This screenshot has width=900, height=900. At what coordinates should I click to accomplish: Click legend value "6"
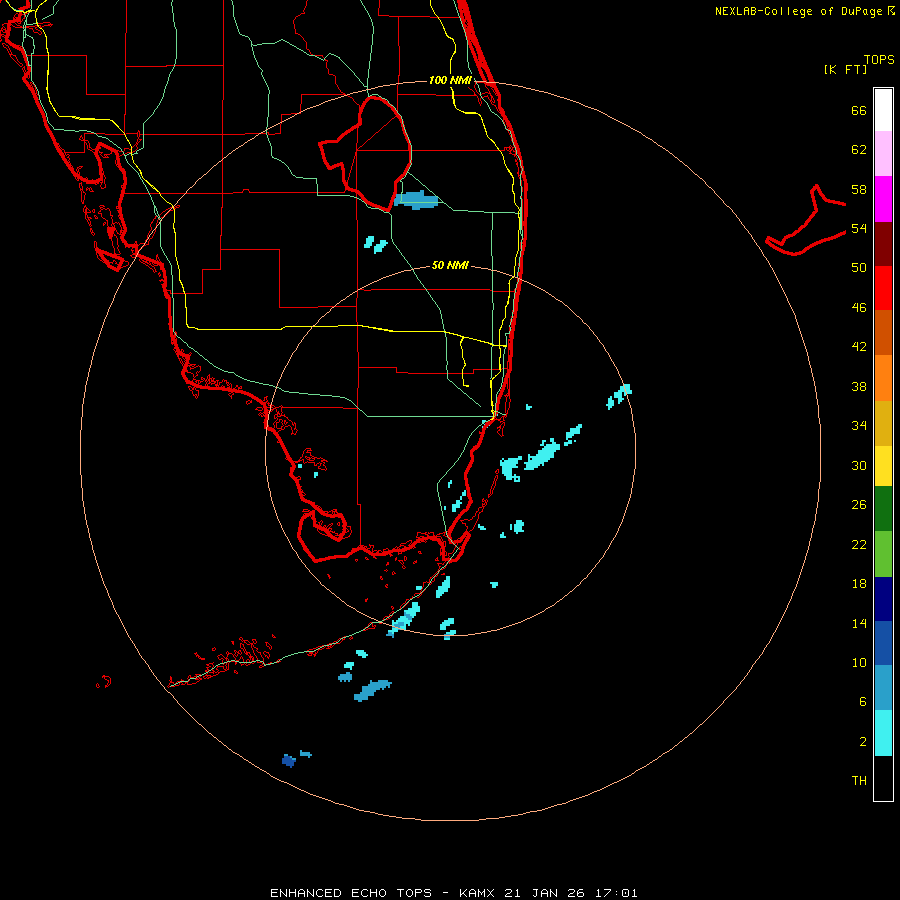pos(863,702)
